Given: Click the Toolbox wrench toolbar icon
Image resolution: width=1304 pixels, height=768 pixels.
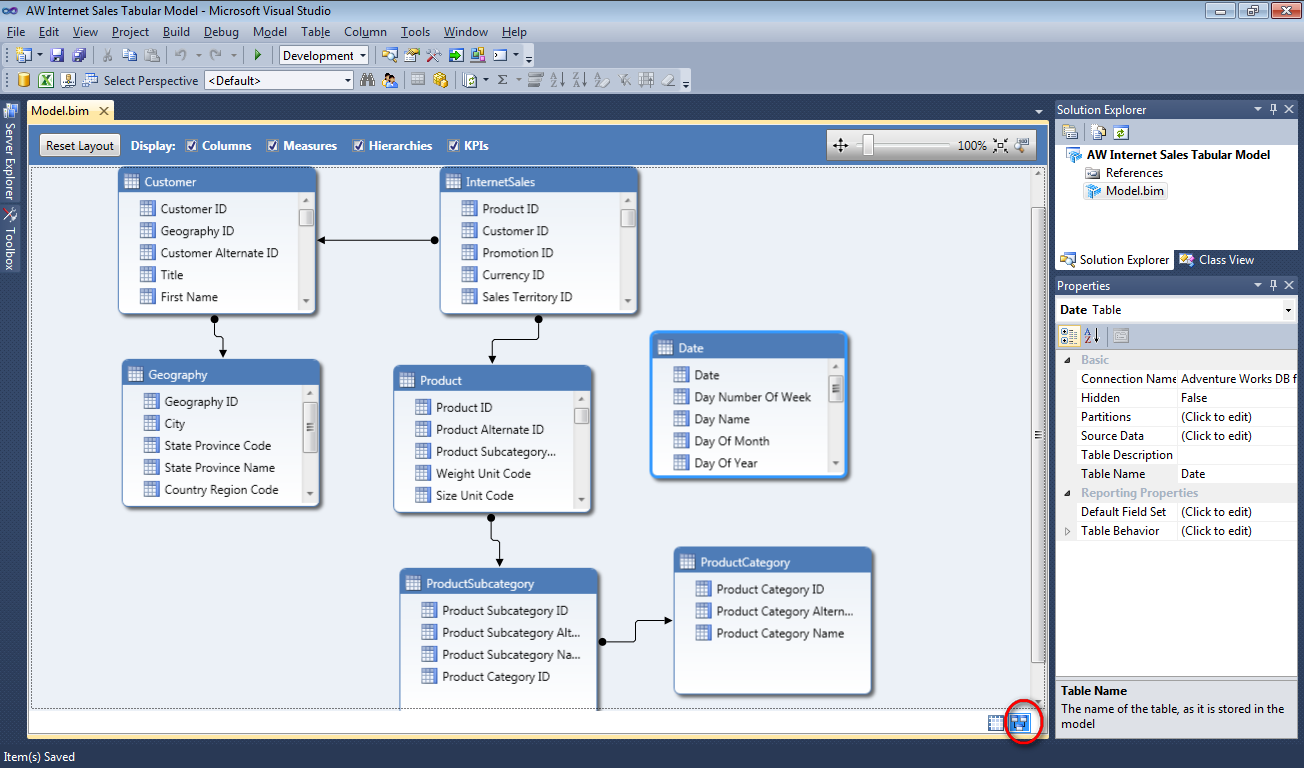Looking at the screenshot, I should tap(433, 55).
